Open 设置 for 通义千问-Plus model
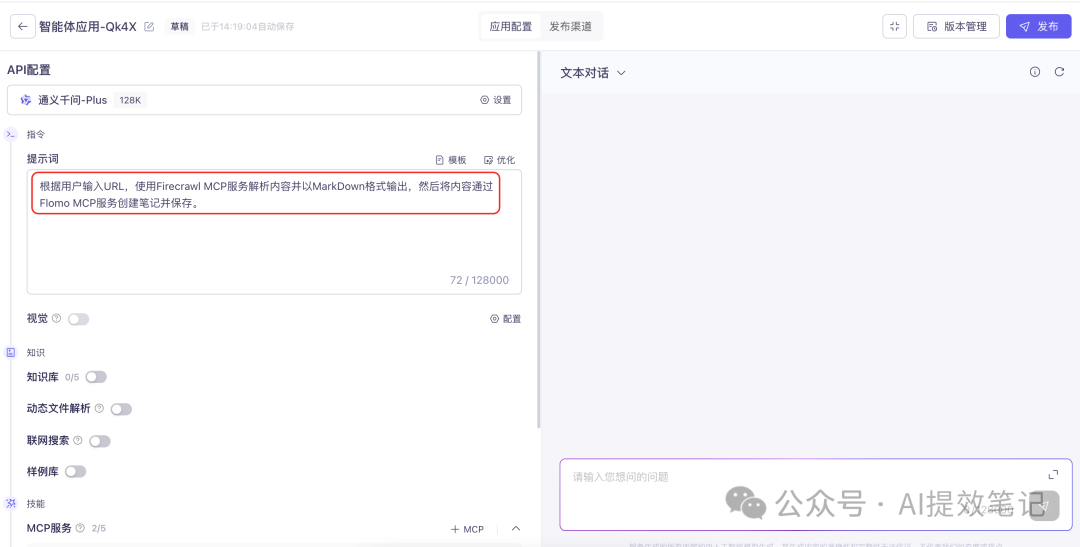The width and height of the screenshot is (1080, 547). [x=496, y=100]
